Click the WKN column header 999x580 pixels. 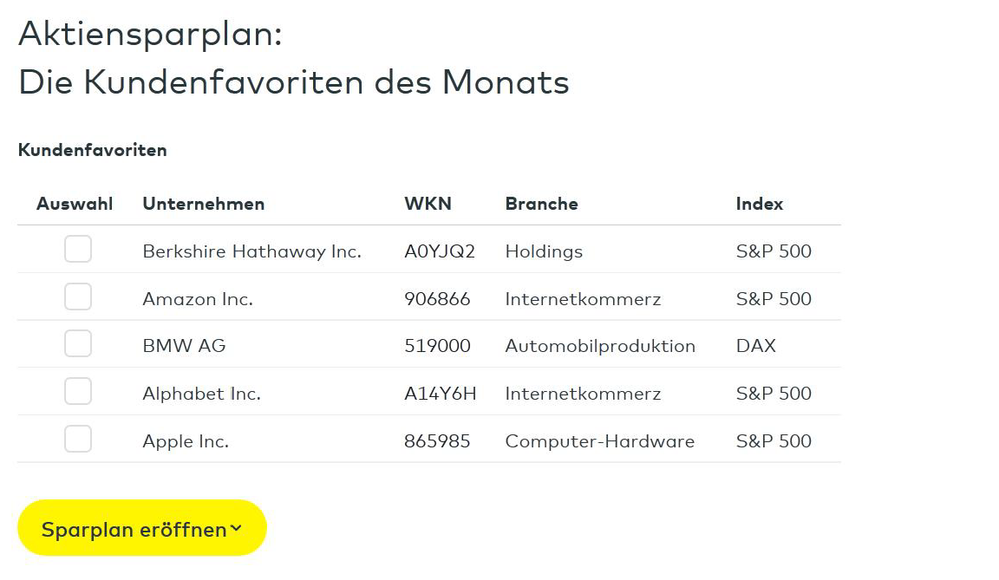pyautogui.click(x=428, y=203)
